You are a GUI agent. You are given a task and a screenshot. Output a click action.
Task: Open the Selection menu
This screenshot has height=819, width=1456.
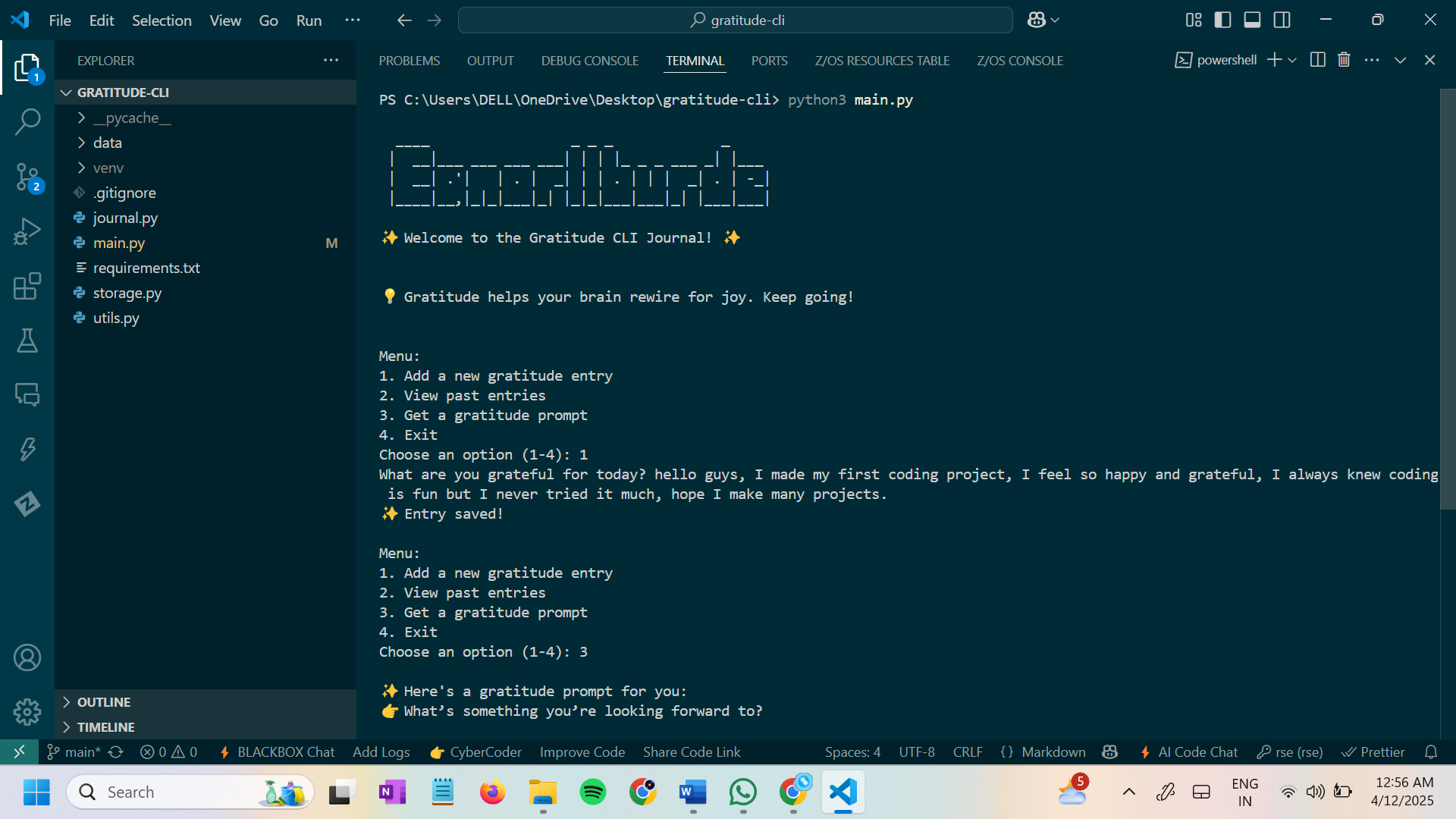pos(162,20)
